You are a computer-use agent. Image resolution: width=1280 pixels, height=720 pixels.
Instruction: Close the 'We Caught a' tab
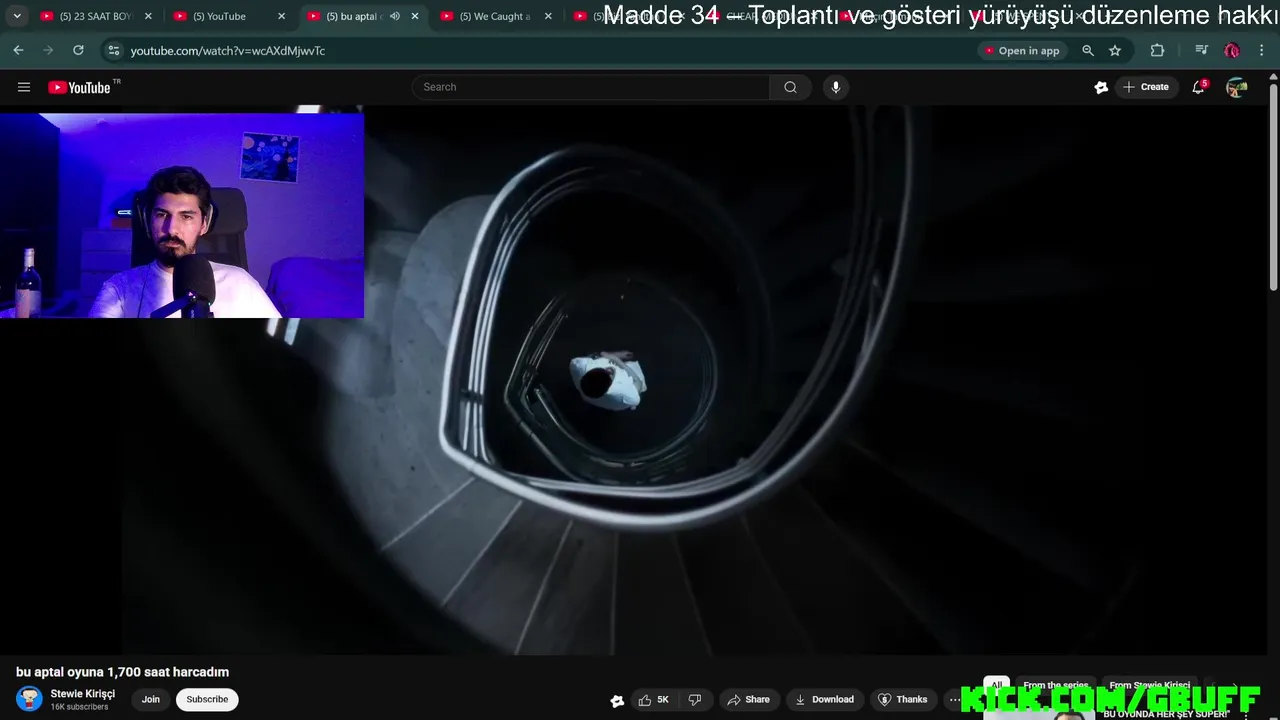(548, 16)
